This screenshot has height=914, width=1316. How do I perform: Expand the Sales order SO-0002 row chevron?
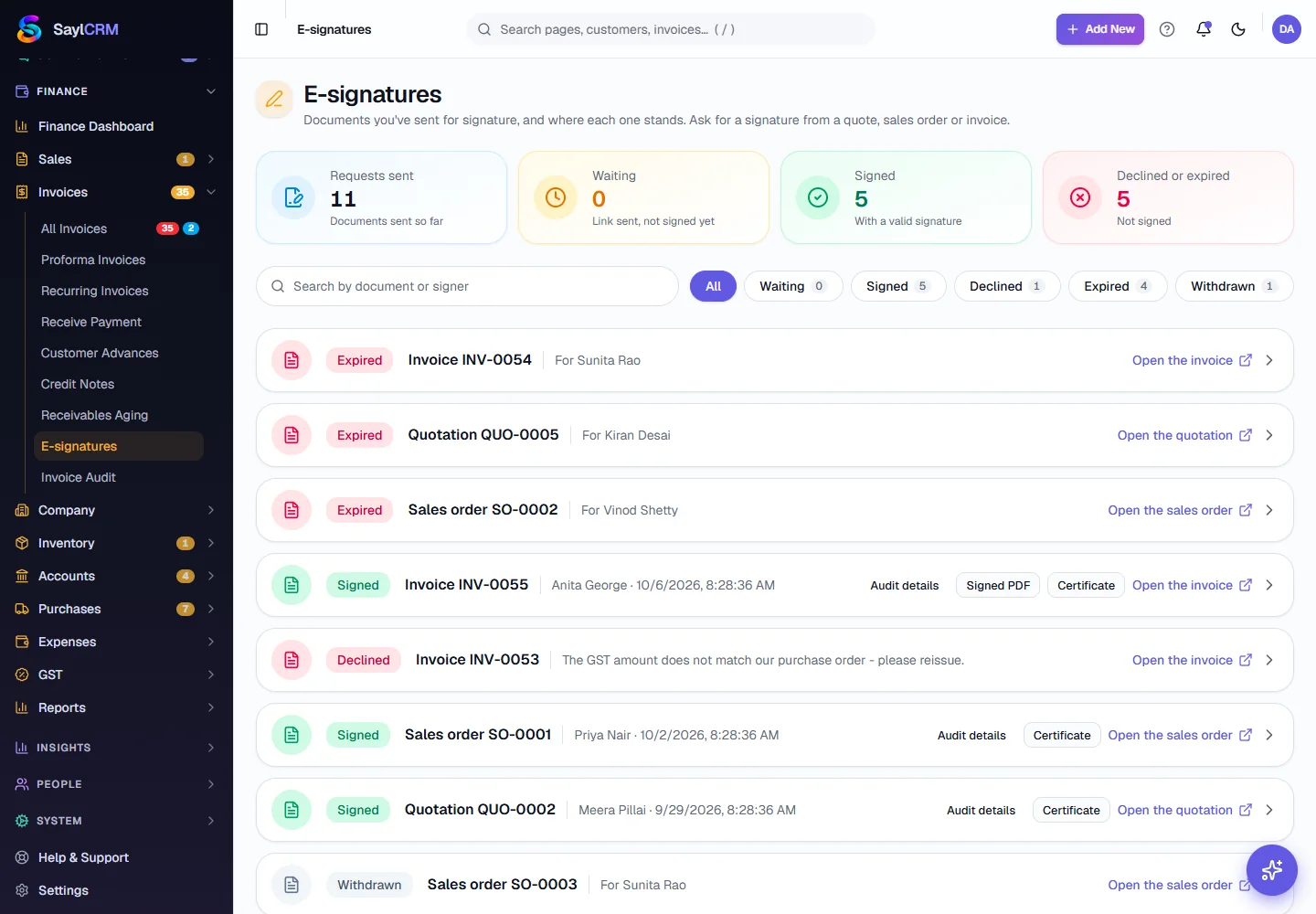click(1269, 510)
